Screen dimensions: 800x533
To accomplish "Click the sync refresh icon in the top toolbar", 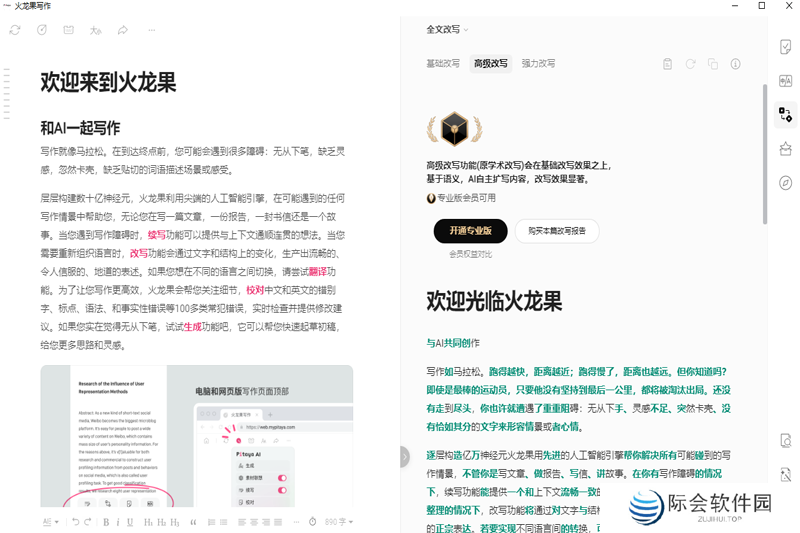I will [15, 30].
